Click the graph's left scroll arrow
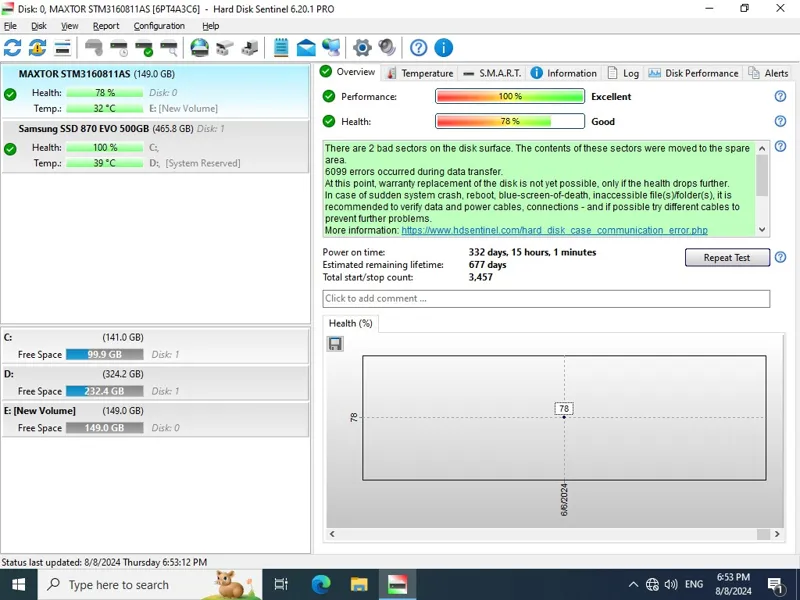 click(332, 534)
